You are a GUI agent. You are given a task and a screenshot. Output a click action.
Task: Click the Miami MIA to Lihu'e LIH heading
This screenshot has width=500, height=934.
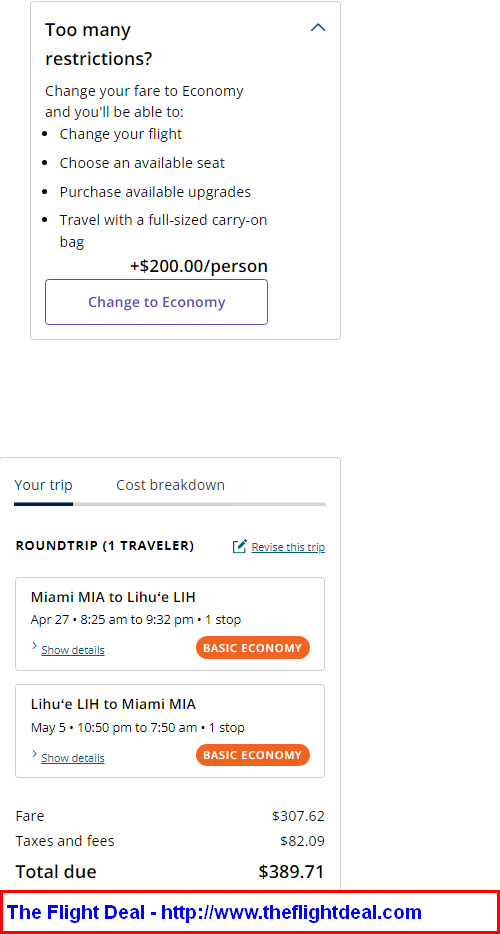pos(113,597)
